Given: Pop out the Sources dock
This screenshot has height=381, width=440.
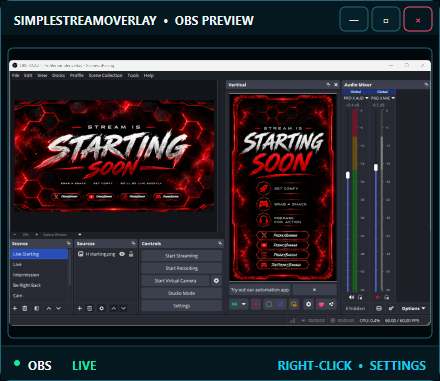Looking at the screenshot, I should coord(133,243).
